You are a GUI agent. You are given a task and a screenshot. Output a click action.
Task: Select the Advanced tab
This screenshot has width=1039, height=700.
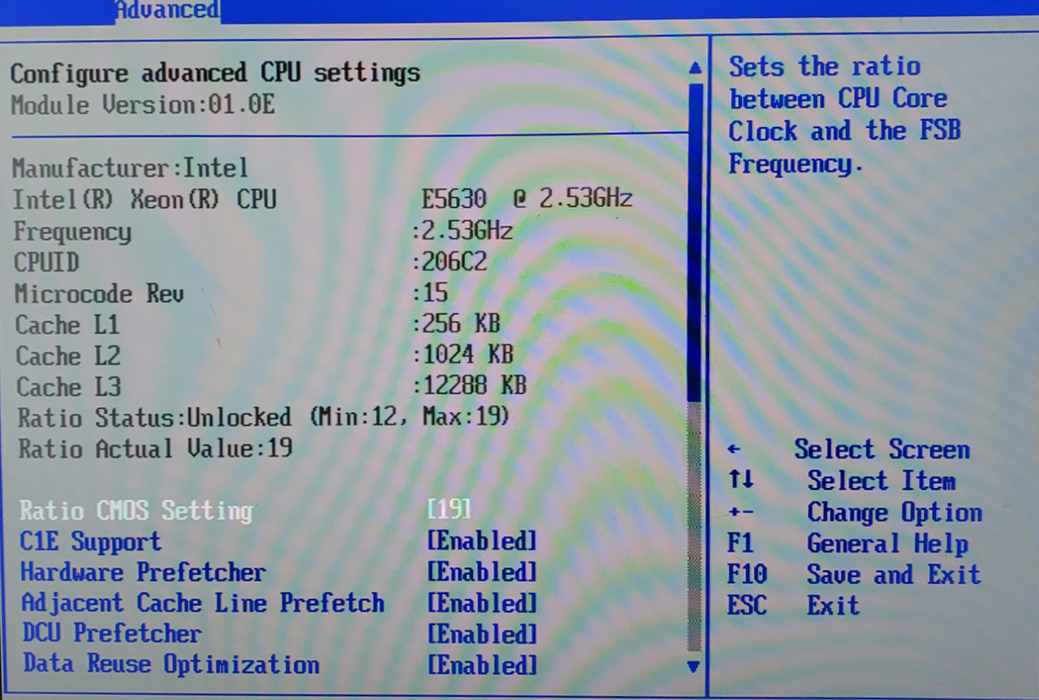[167, 11]
